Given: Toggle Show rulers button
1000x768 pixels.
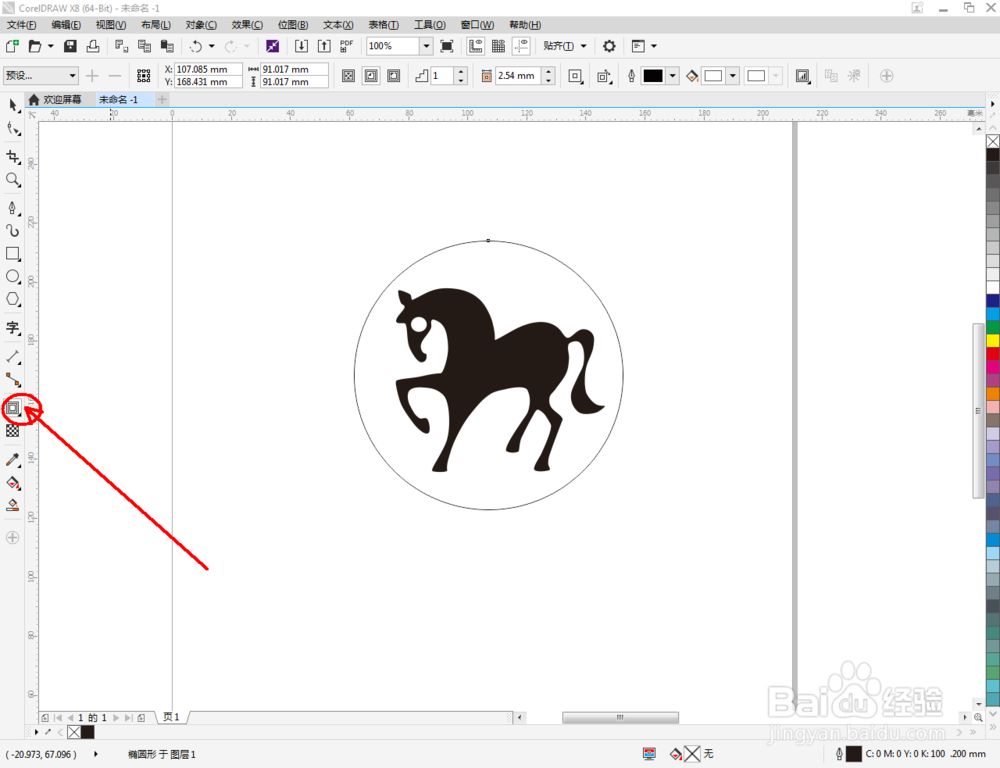Looking at the screenshot, I should coord(475,46).
